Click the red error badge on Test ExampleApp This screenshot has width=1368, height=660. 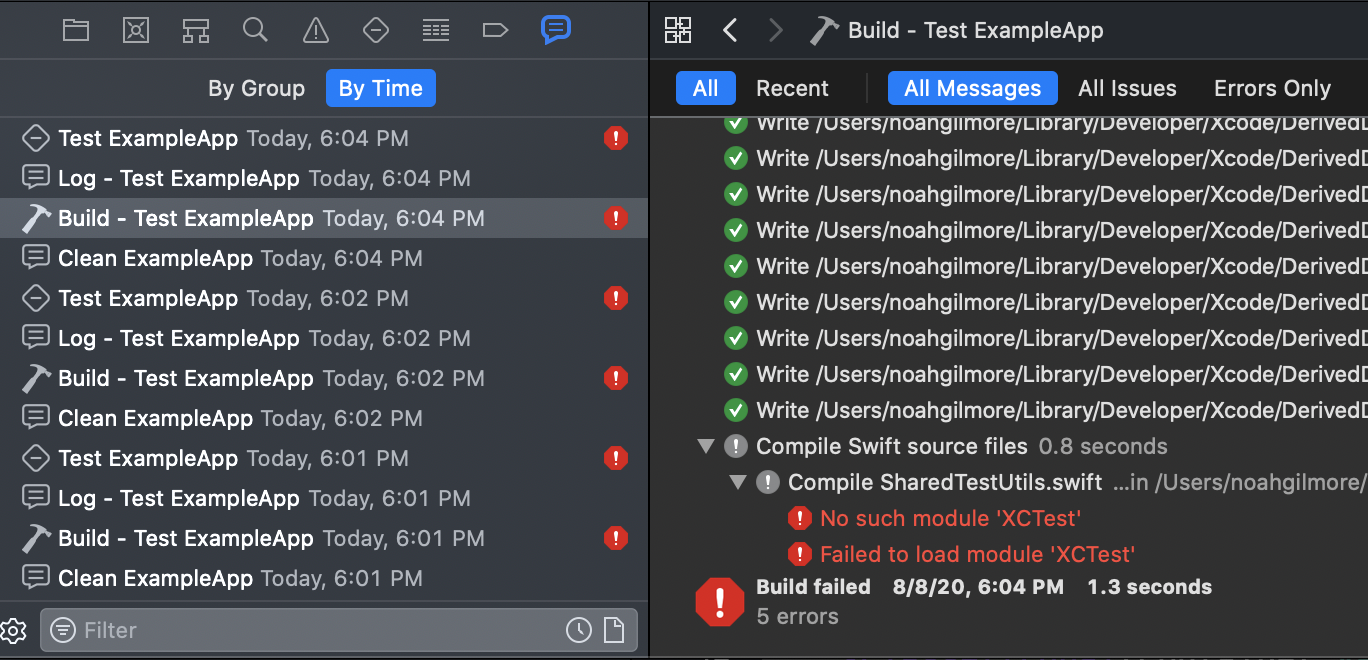coord(616,138)
